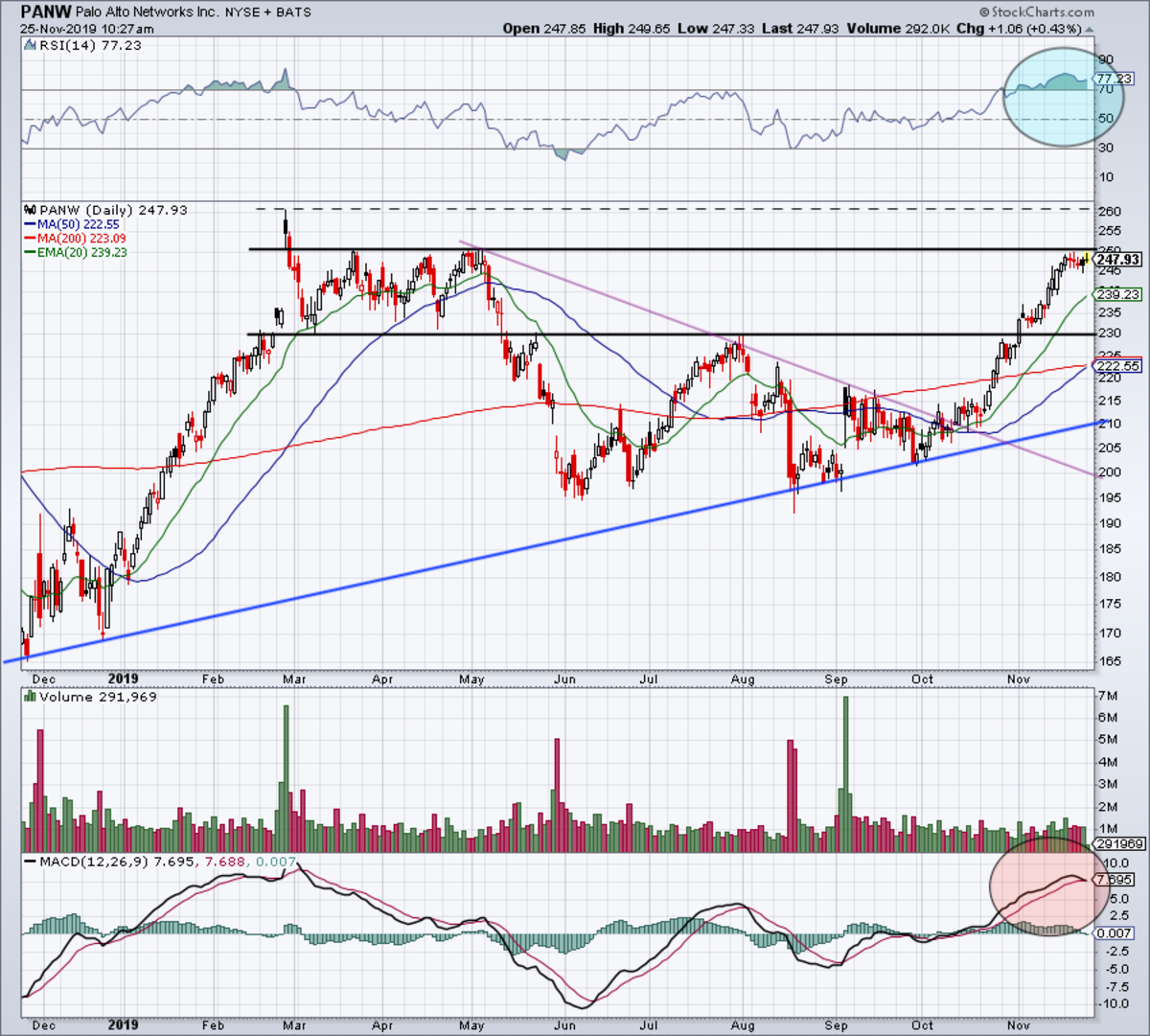Click the 'Dec' label on bottom axis
Screen dimensions: 1150x1036
(43, 1024)
